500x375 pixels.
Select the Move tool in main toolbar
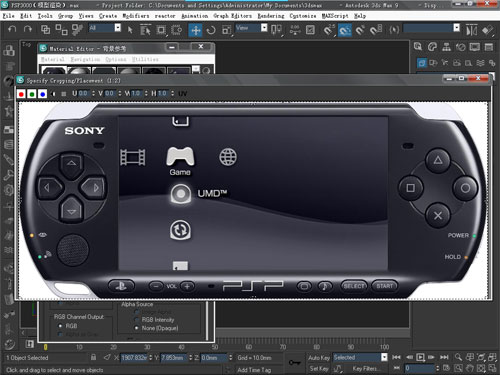(195, 30)
